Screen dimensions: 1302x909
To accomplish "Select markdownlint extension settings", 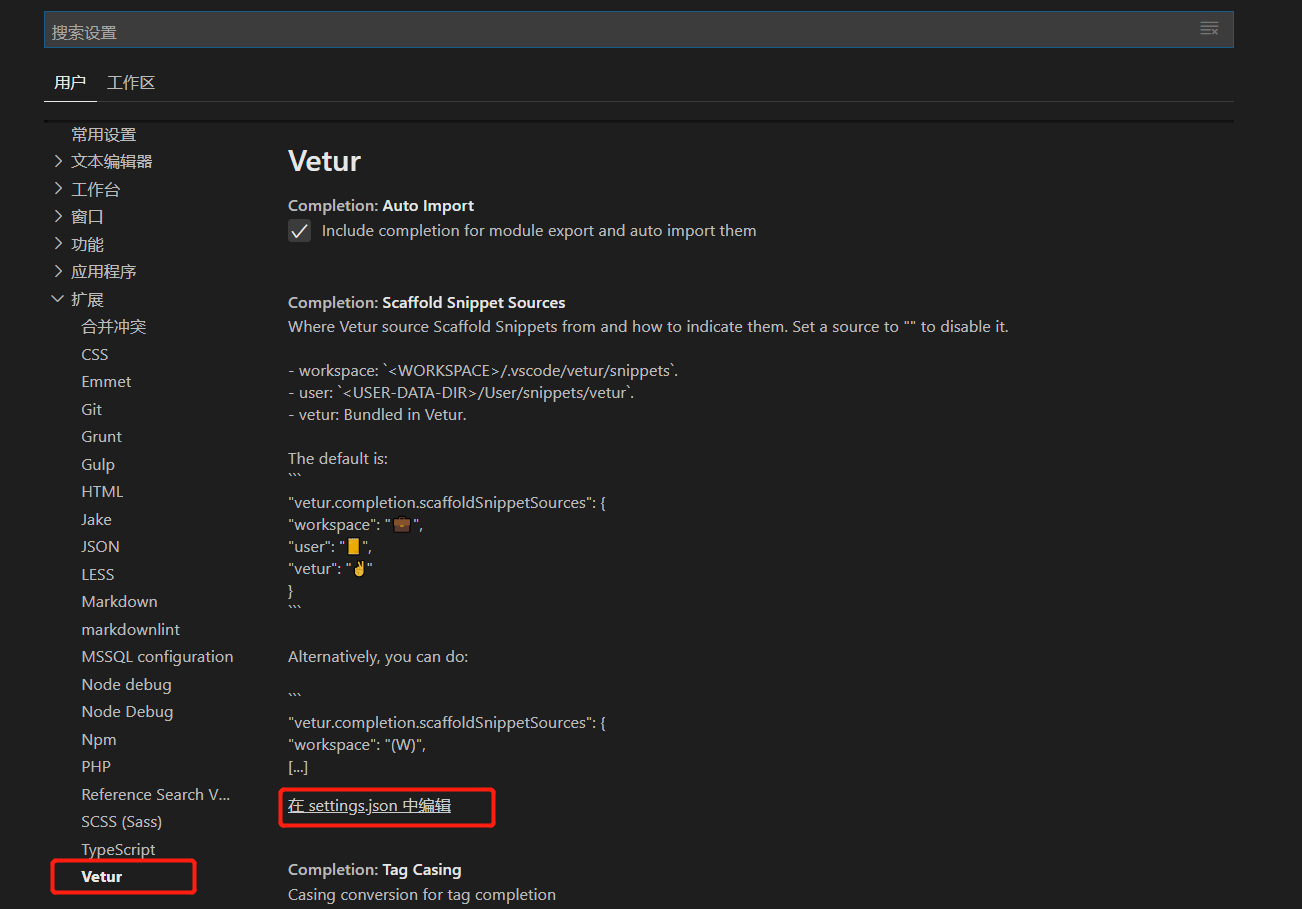I will click(131, 629).
